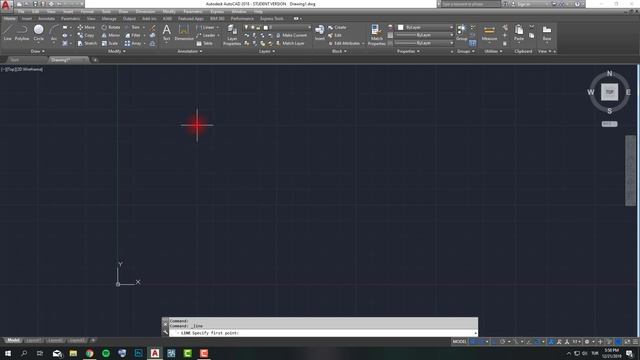Screen dimensions: 640x360
Task: Click the Scale tool
Action: click(x=110, y=43)
